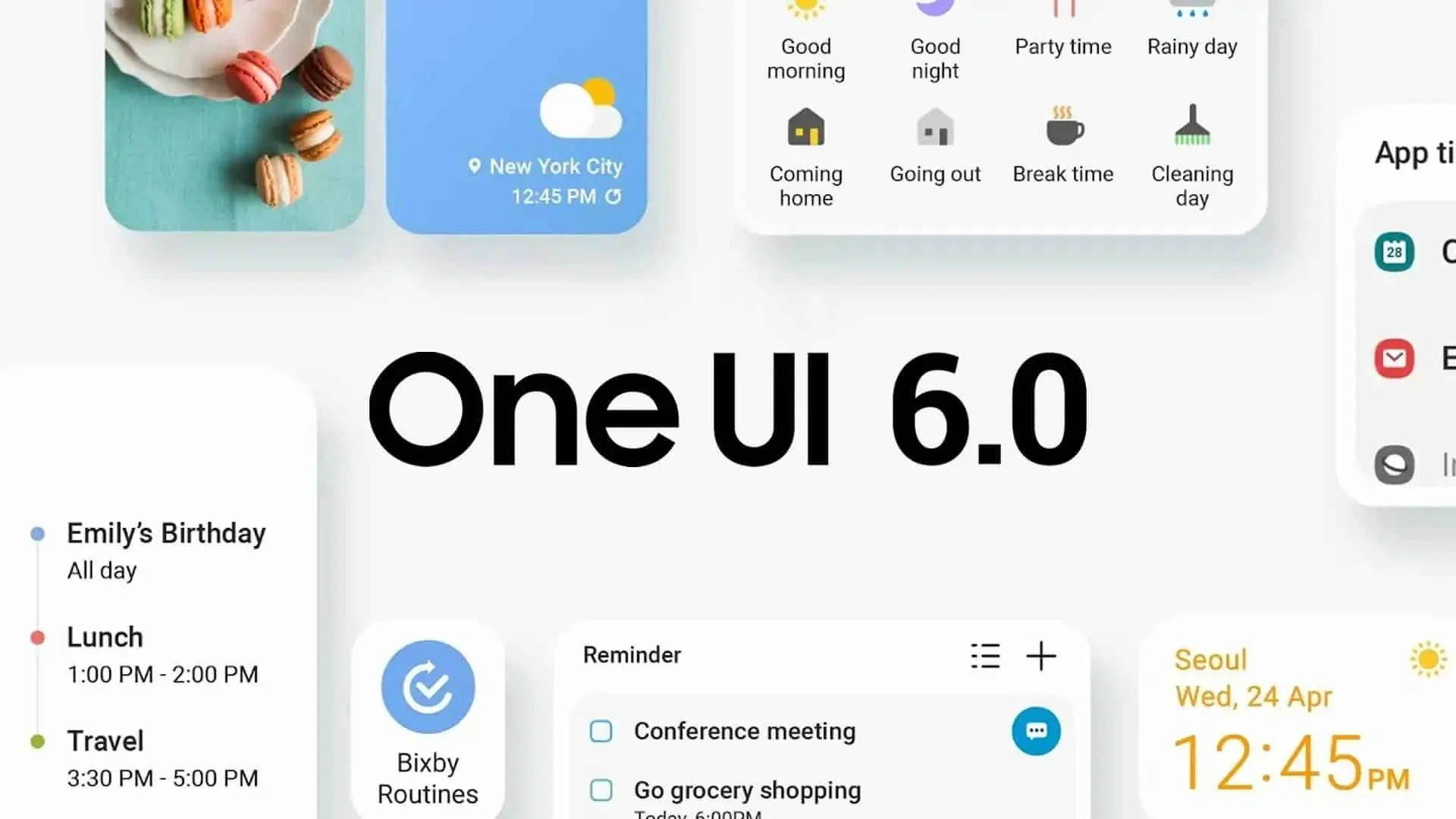Click the chat bubble floating button
This screenshot has width=1456, height=819.
(x=1037, y=731)
